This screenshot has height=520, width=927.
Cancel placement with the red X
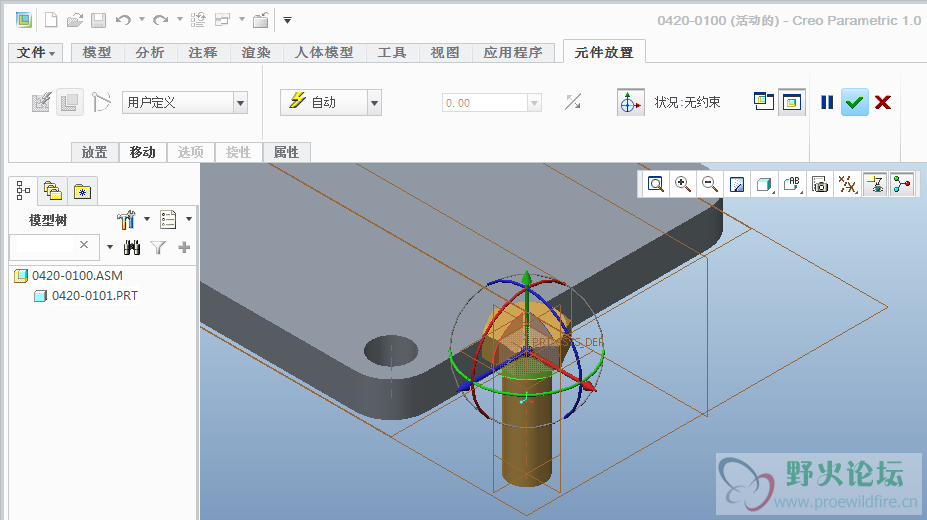click(883, 102)
